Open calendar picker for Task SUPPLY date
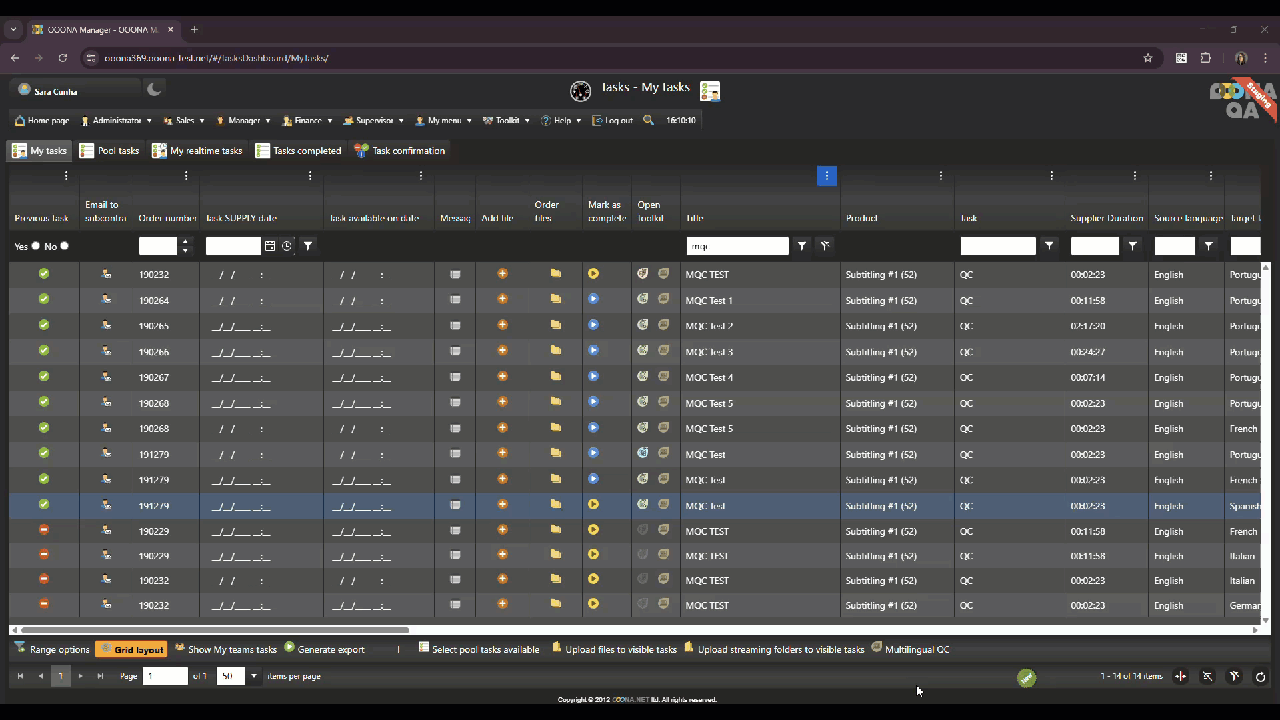1280x720 pixels. 270,246
